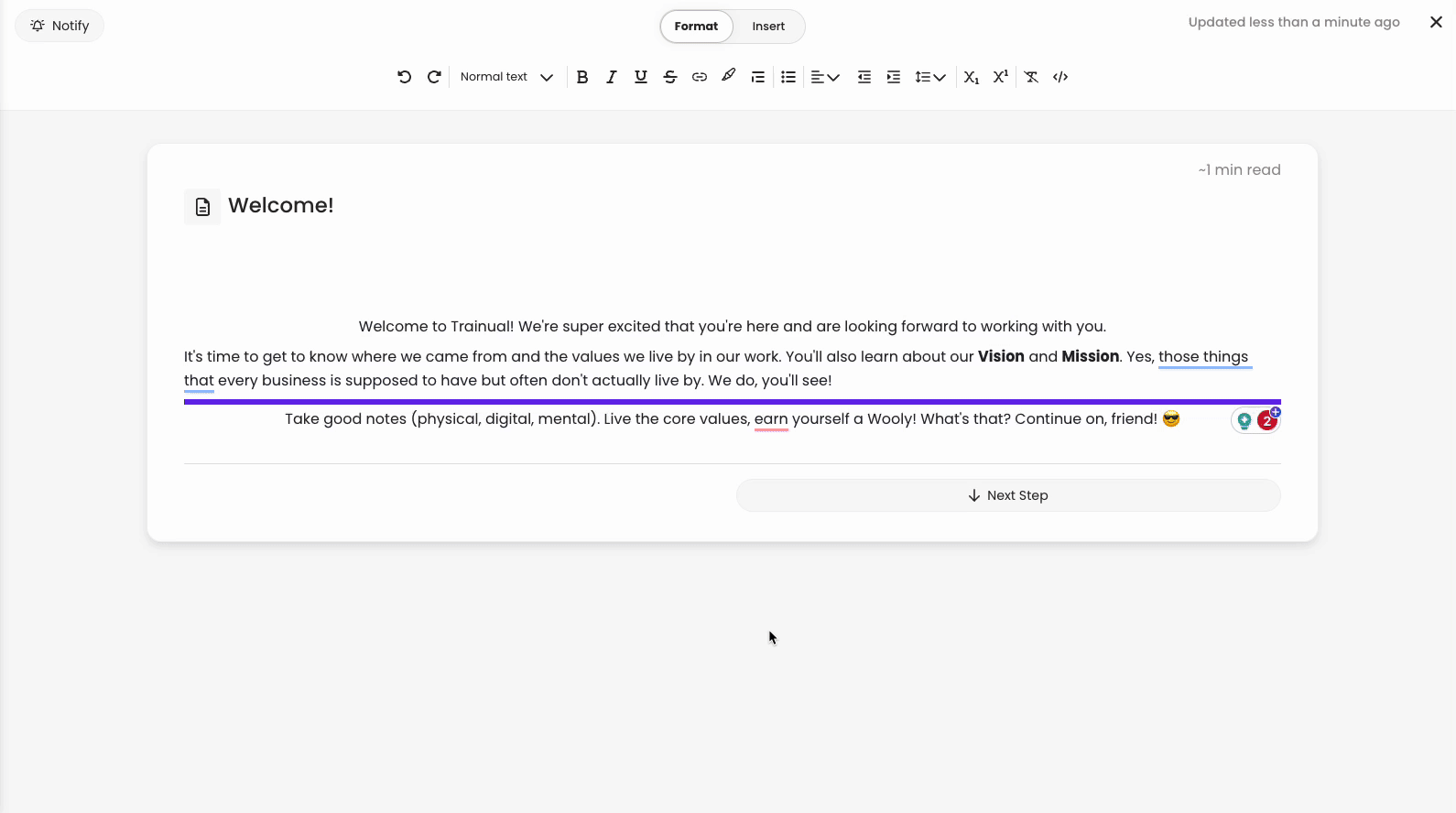The height and width of the screenshot is (813, 1456).
Task: Toggle italic formatting
Action: (x=612, y=77)
